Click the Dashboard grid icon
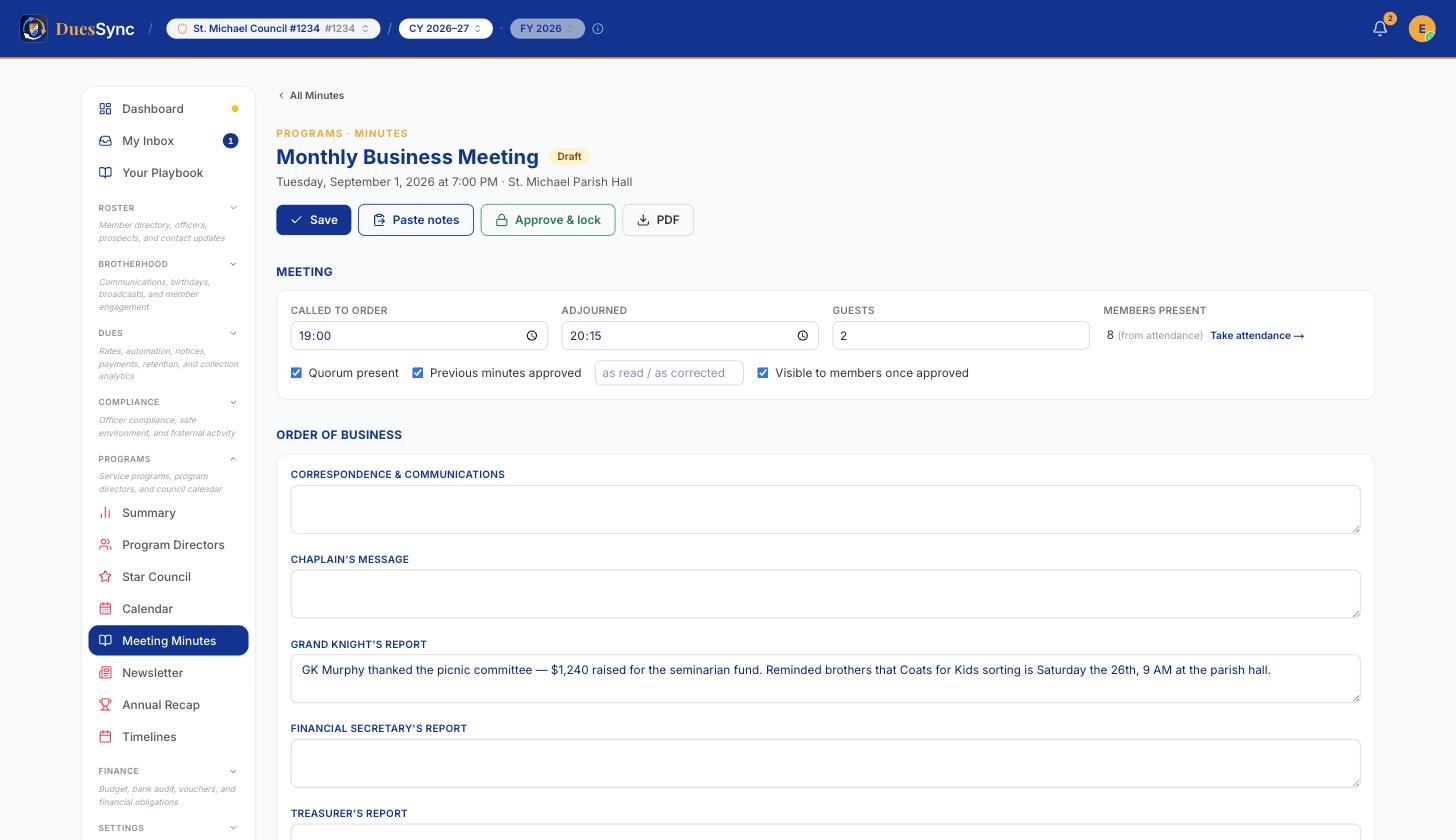 tap(105, 109)
